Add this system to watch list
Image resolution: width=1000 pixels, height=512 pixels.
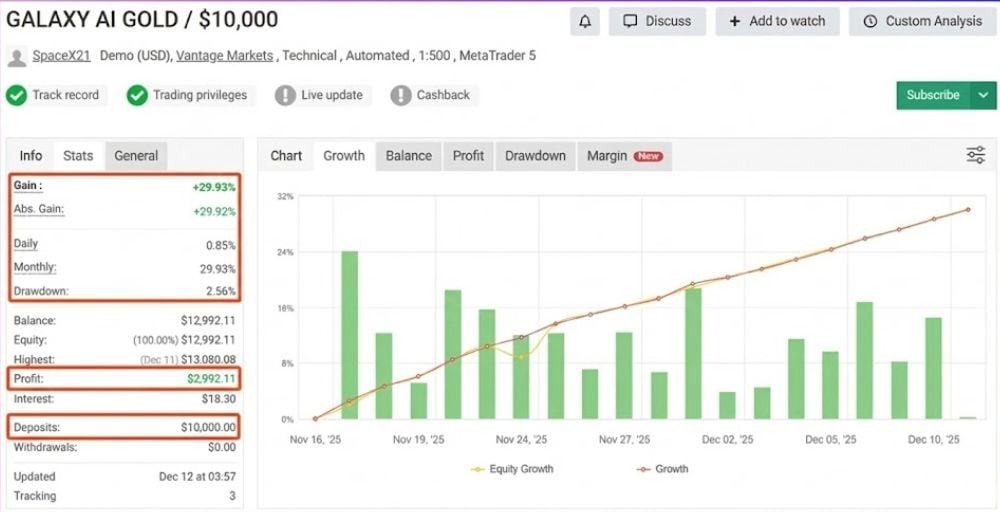[x=777, y=22]
